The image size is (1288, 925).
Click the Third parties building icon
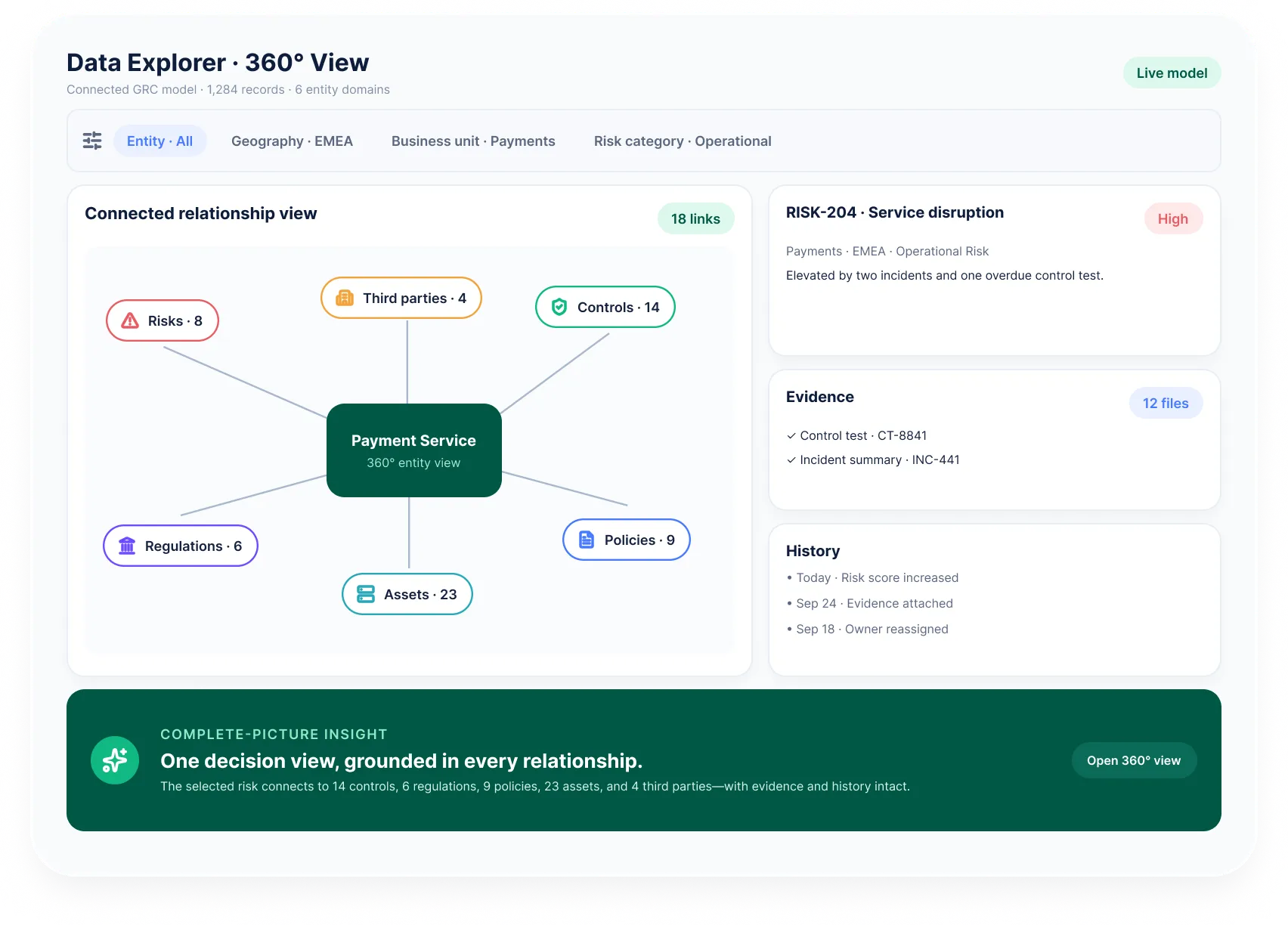pos(345,298)
